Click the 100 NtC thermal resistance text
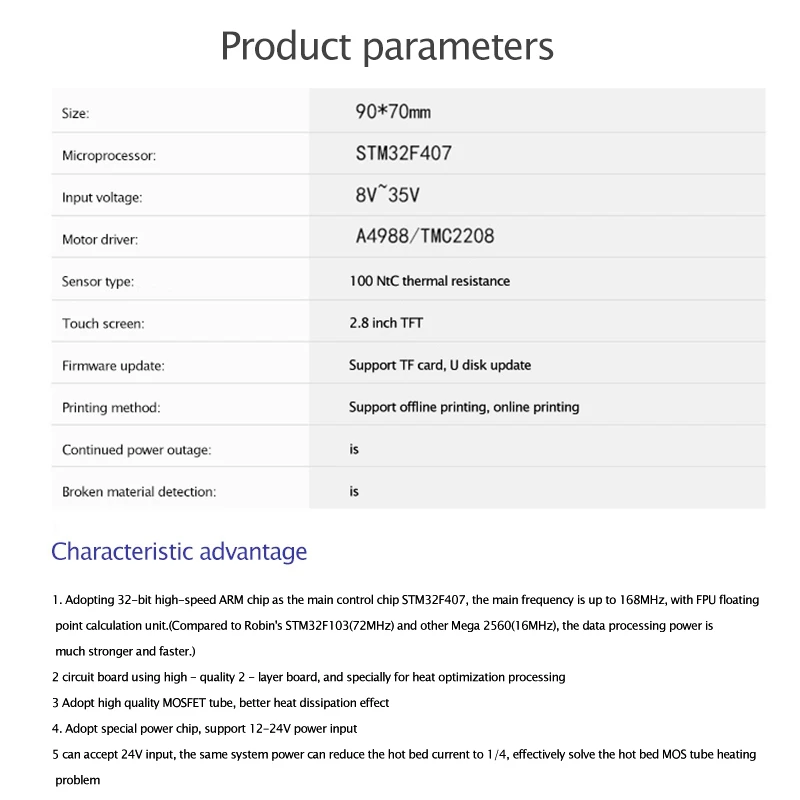 click(x=430, y=281)
